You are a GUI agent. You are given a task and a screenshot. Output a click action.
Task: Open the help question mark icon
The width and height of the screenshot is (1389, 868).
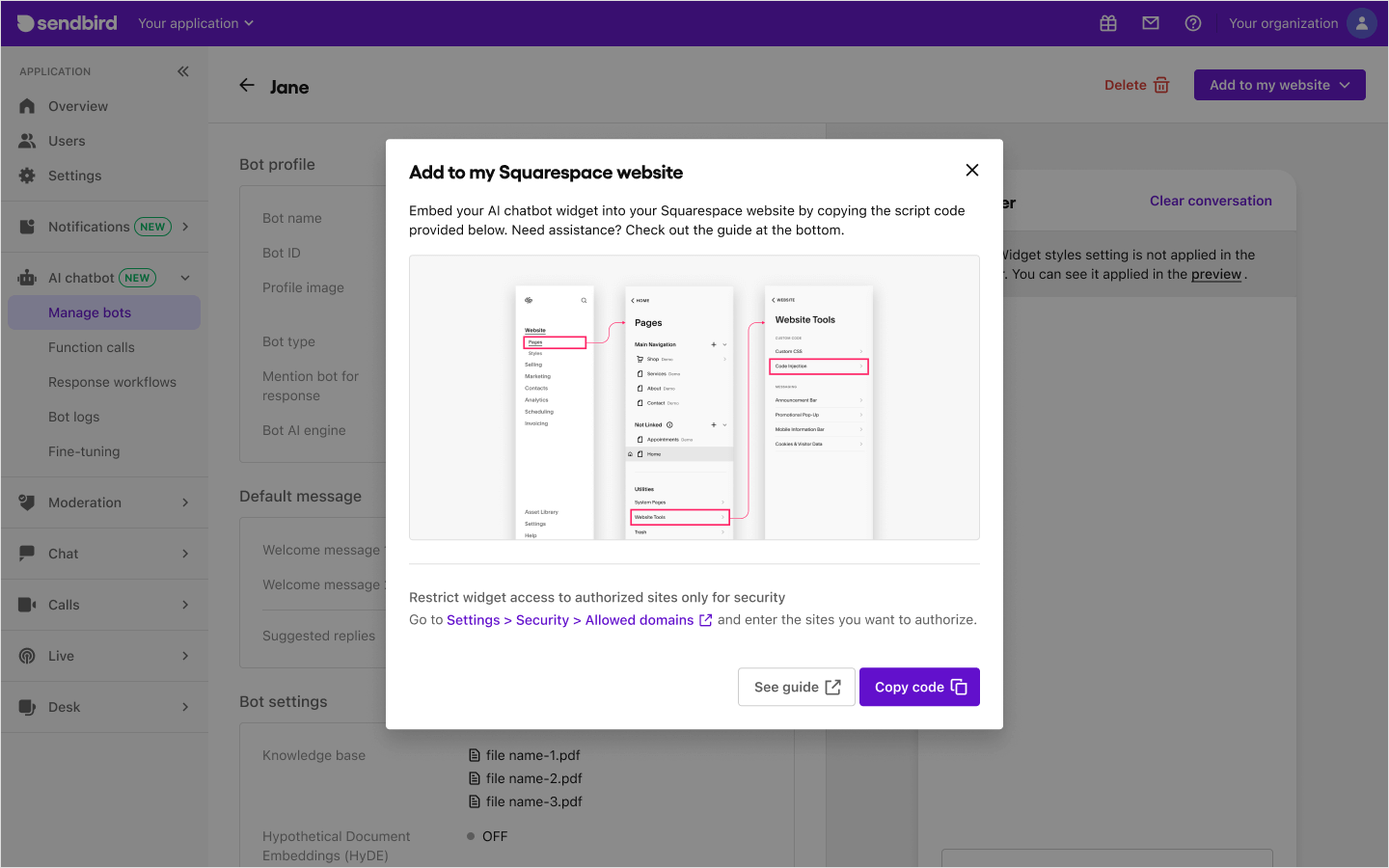tap(1193, 23)
